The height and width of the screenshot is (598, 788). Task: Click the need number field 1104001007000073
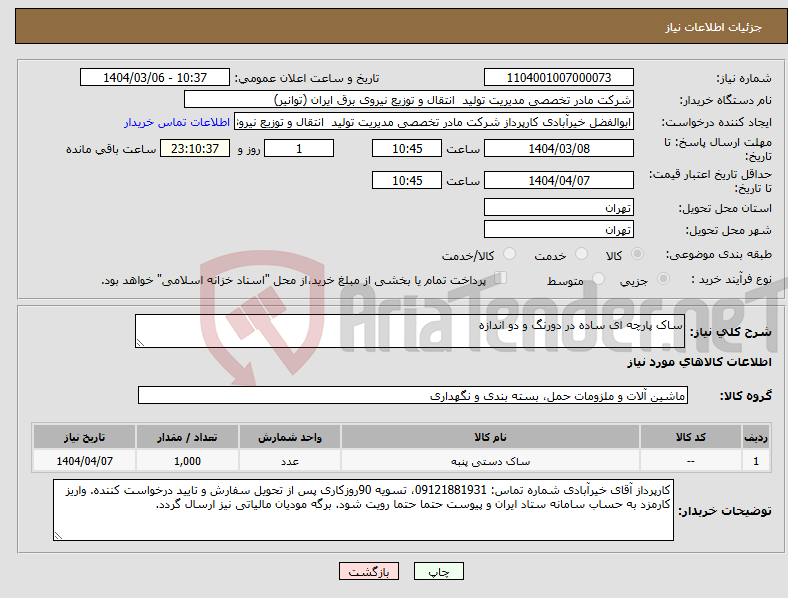558,77
